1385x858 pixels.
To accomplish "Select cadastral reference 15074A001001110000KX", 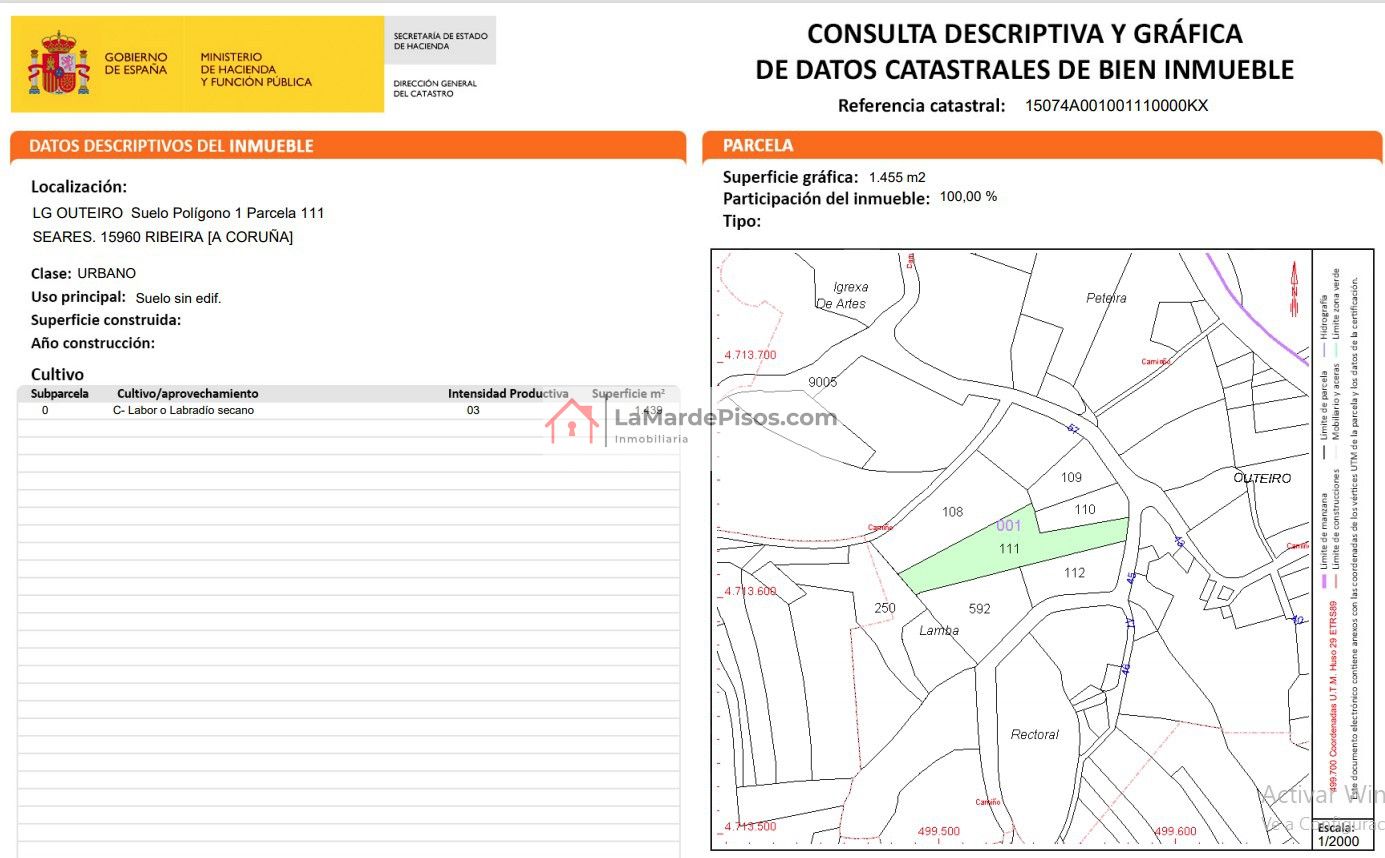I will (x=1116, y=105).
